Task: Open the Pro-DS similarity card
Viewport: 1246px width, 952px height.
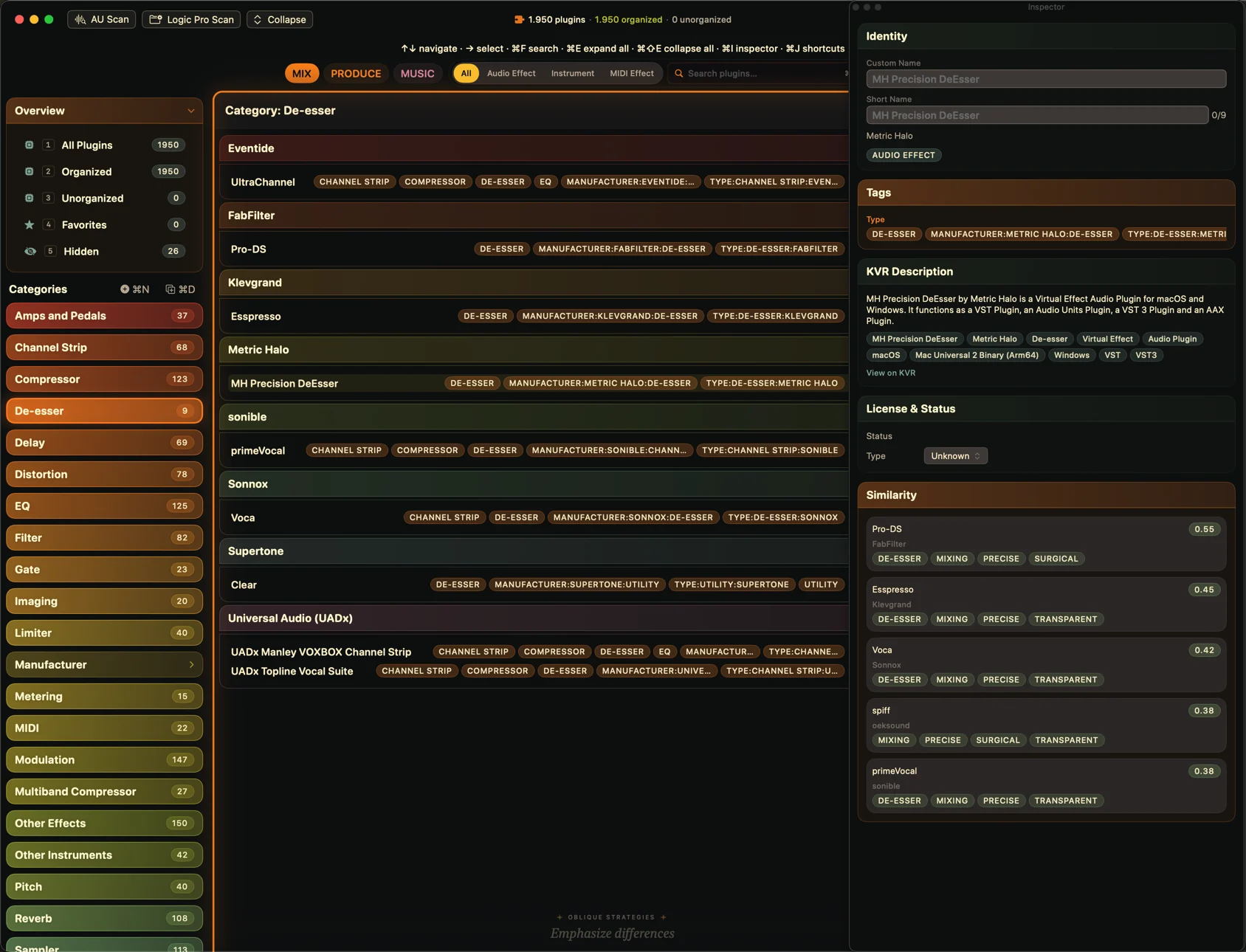Action: click(x=1046, y=544)
